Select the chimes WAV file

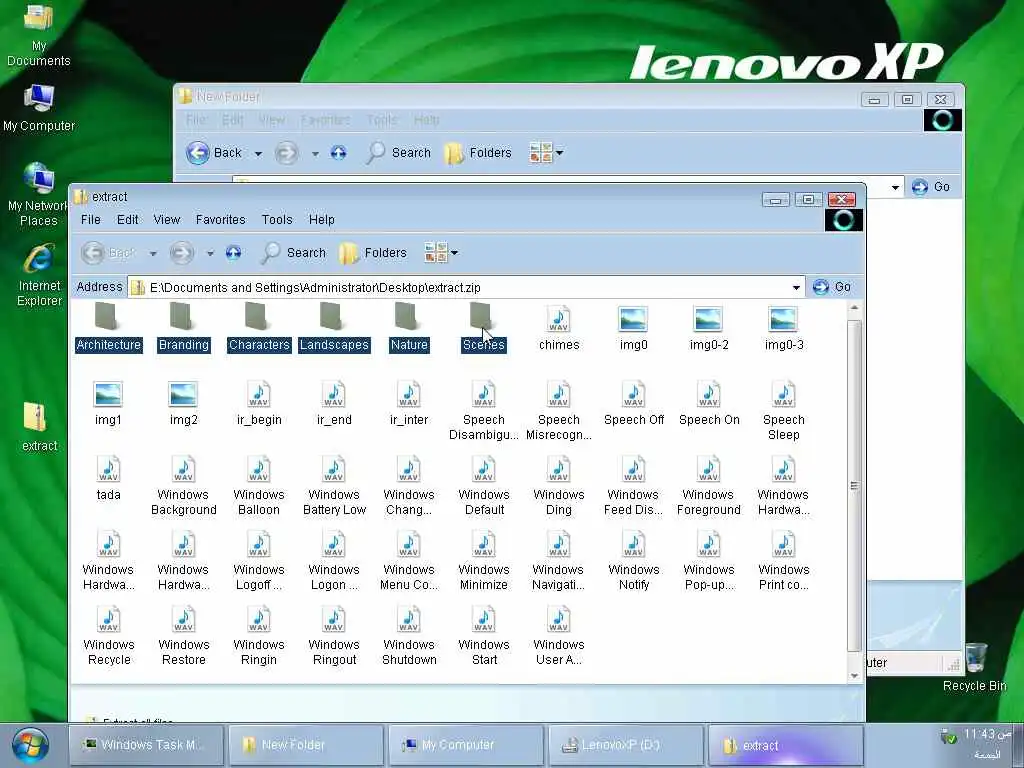(x=559, y=328)
